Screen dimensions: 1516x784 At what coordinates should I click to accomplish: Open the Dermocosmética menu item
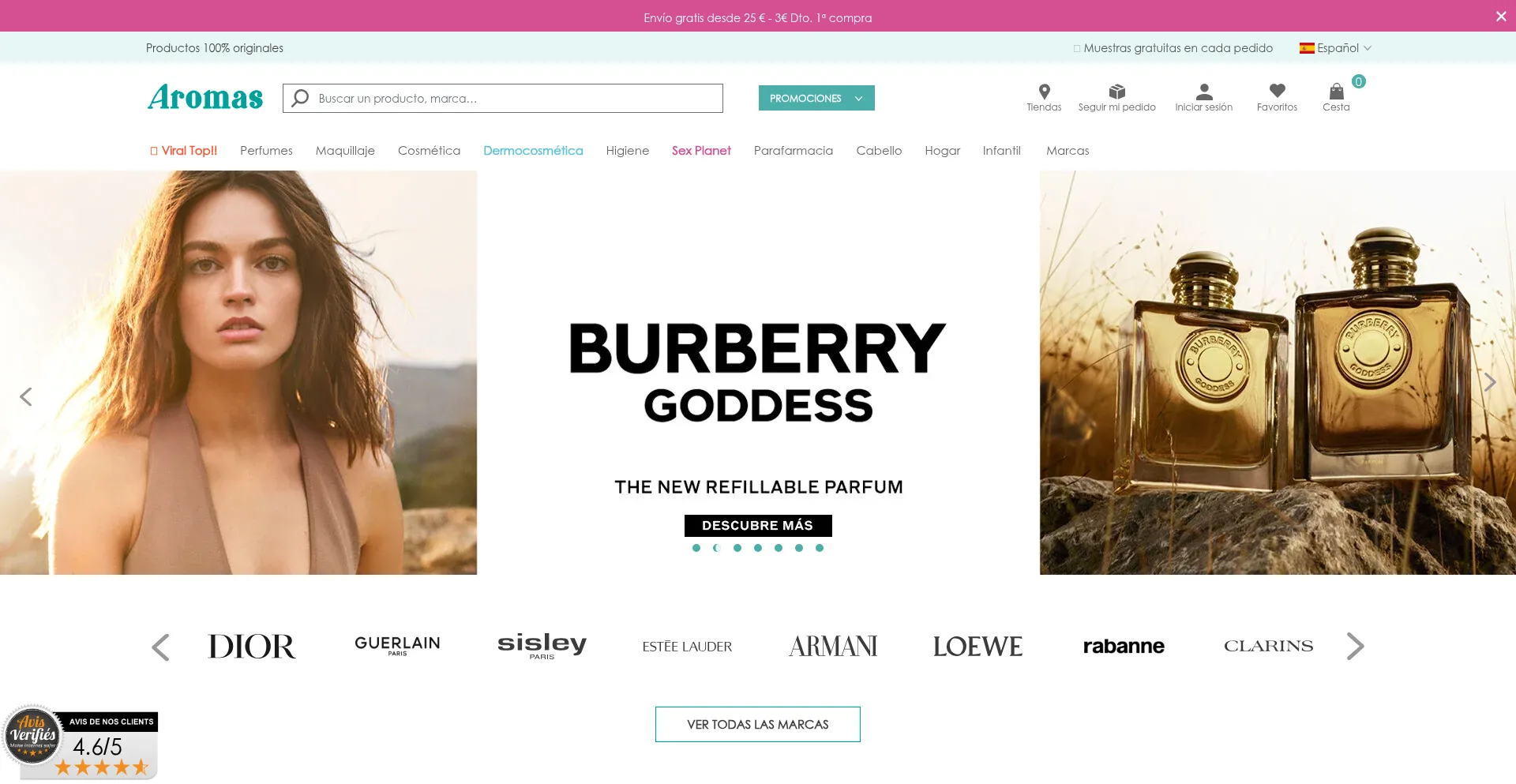pyautogui.click(x=533, y=151)
